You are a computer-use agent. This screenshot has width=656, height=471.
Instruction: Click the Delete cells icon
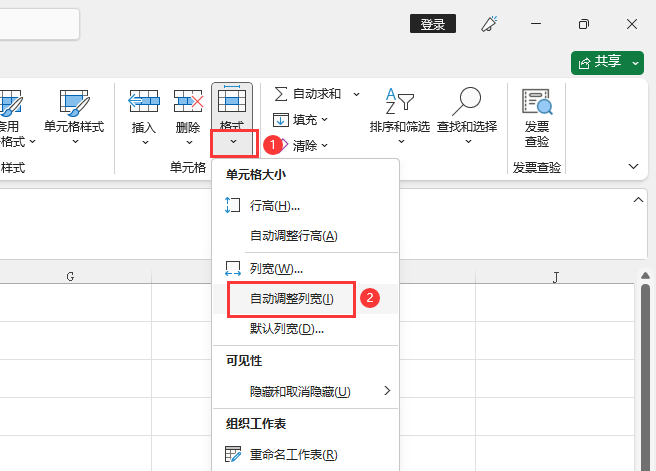coord(188,102)
